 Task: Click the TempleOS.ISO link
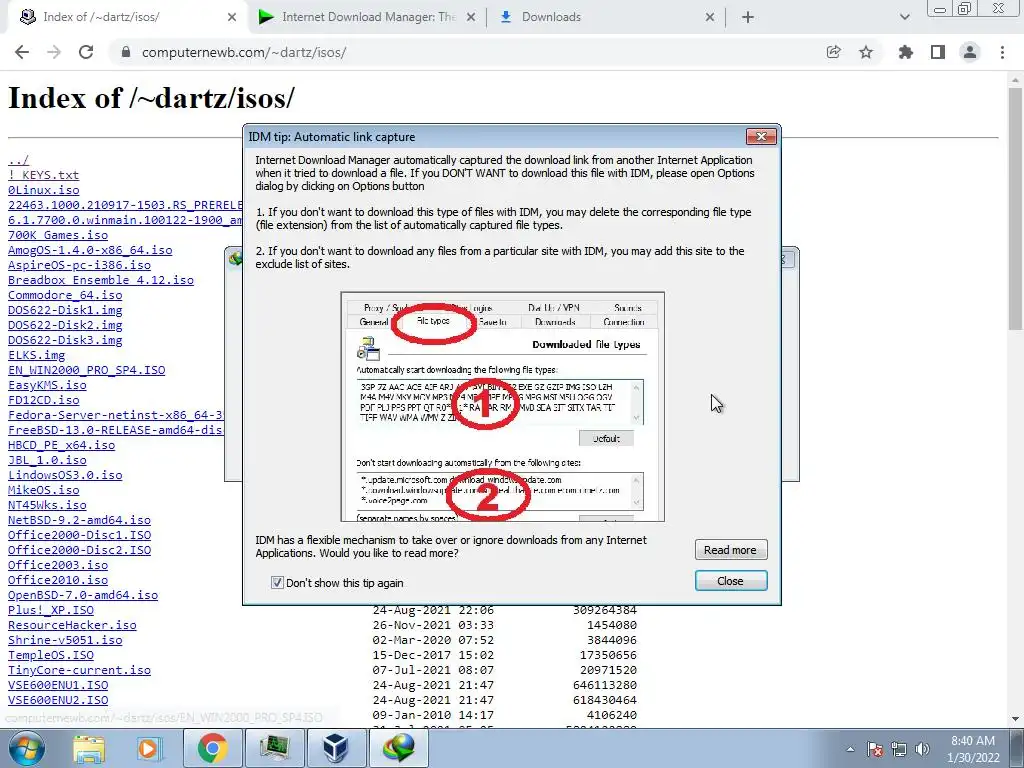pos(51,655)
